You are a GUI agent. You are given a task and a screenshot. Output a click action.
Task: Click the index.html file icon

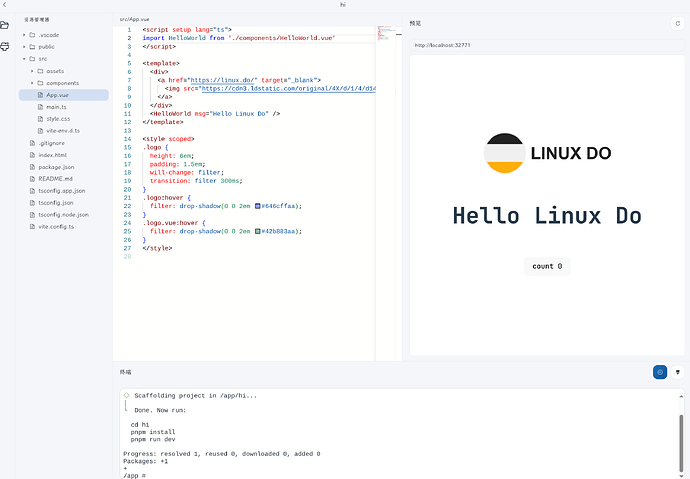(x=32, y=155)
